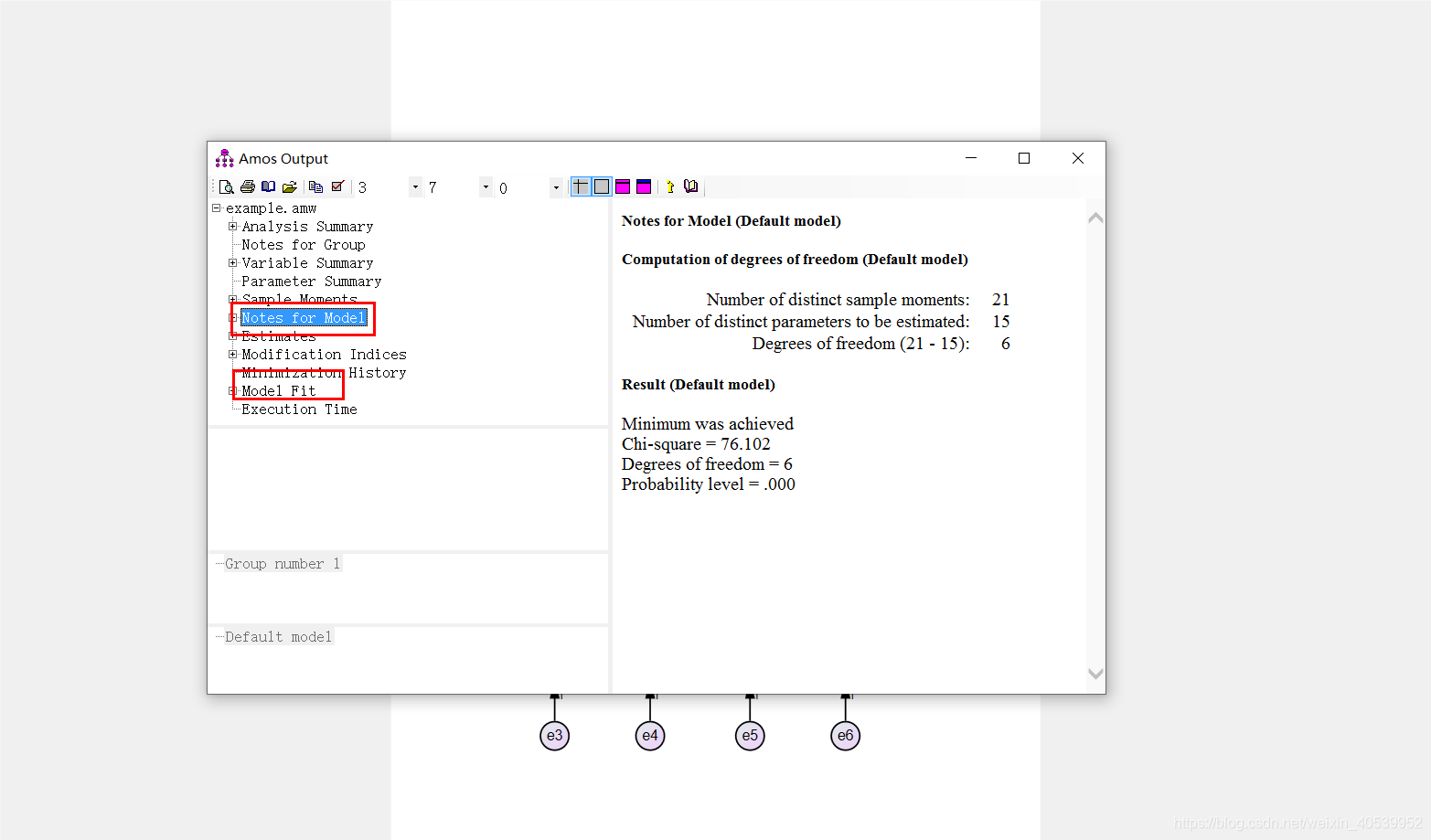Expand the Model Fit tree node
This screenshot has height=840, width=1431.
tap(232, 390)
